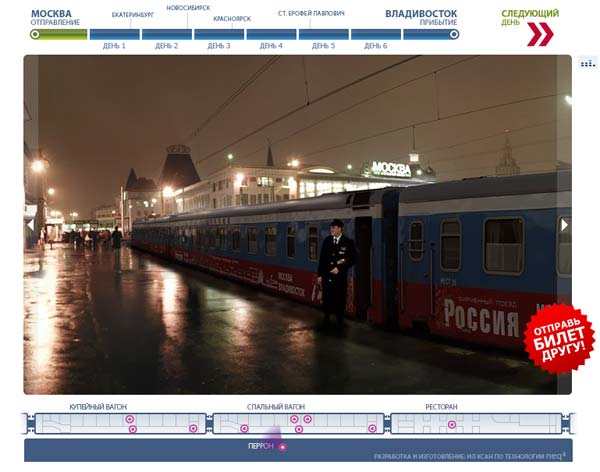Click the Москва Отправление label
This screenshot has width=600, height=472.
click(x=55, y=18)
